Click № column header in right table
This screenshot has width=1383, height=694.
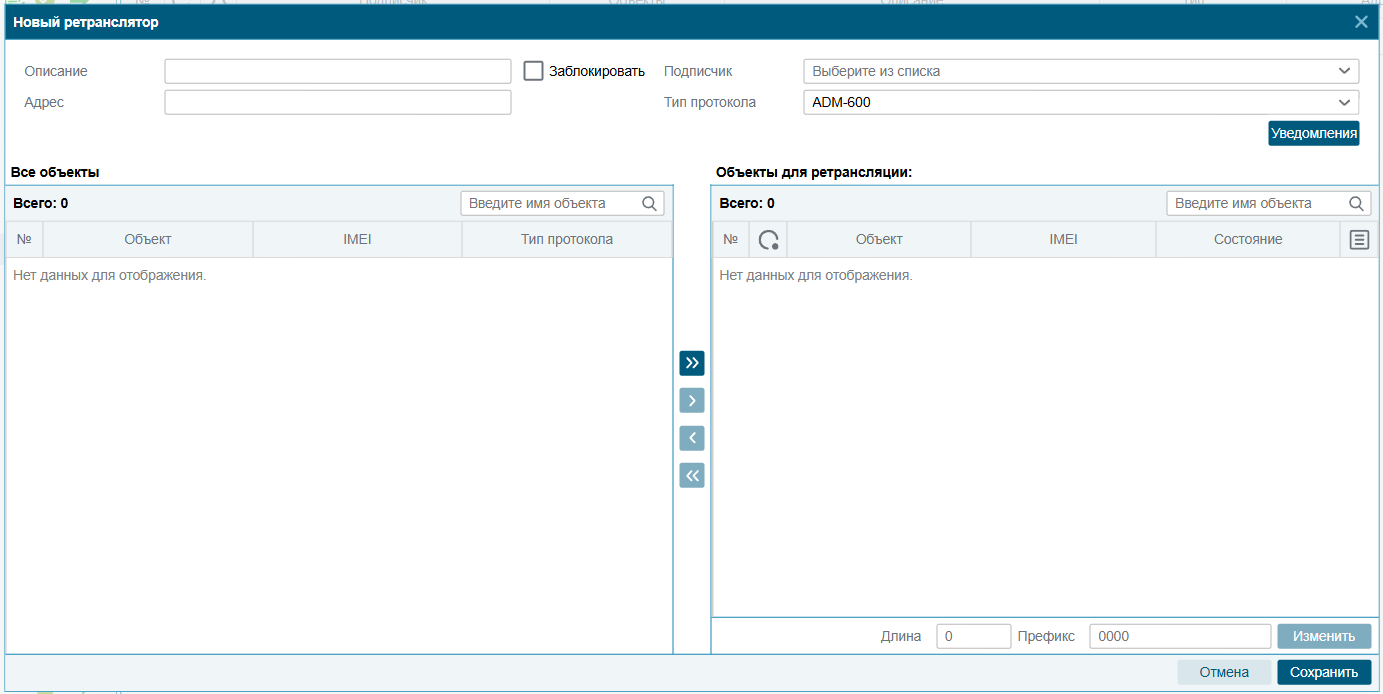pos(730,239)
